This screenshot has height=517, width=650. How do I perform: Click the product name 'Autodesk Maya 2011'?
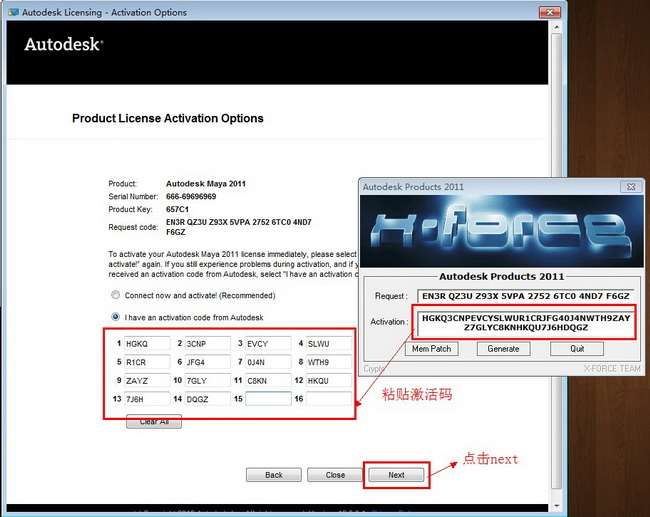tap(206, 184)
